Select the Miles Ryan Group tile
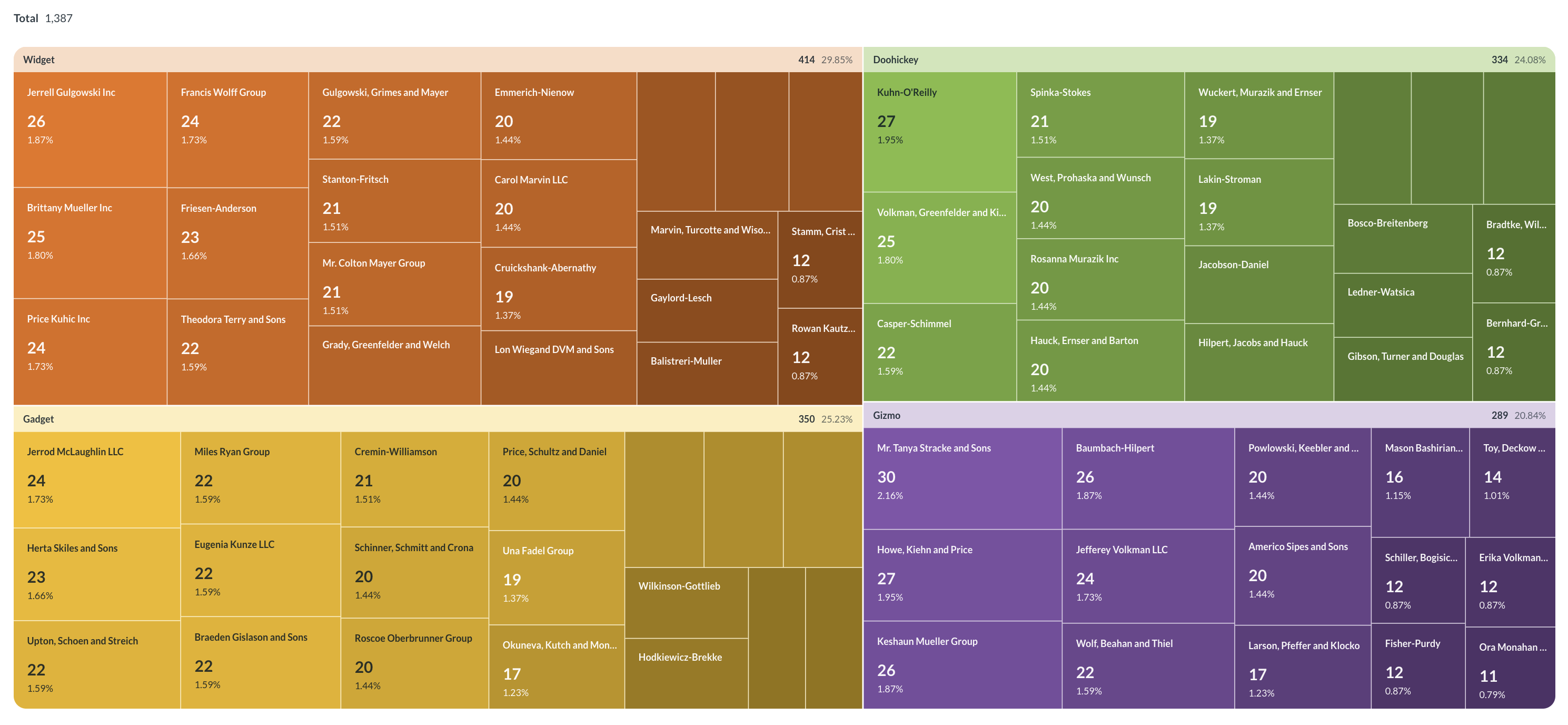The height and width of the screenshot is (725, 1568). tap(261, 478)
